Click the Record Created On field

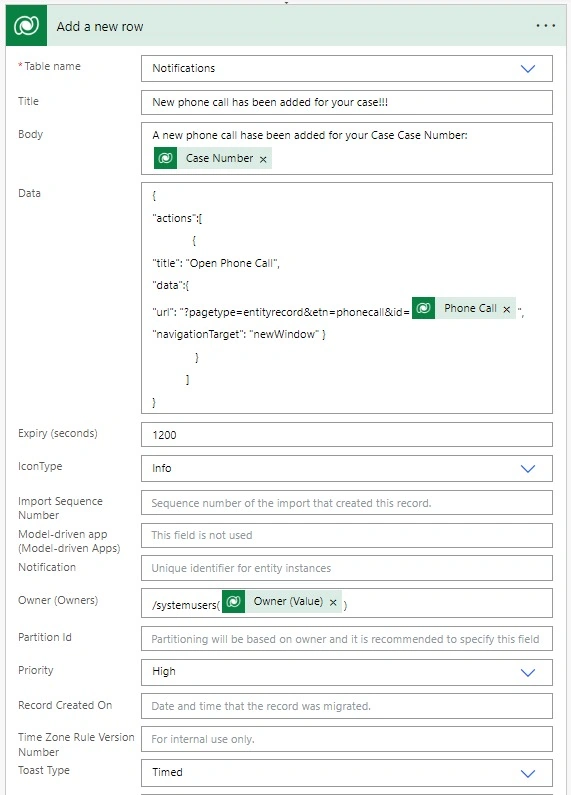click(347, 706)
